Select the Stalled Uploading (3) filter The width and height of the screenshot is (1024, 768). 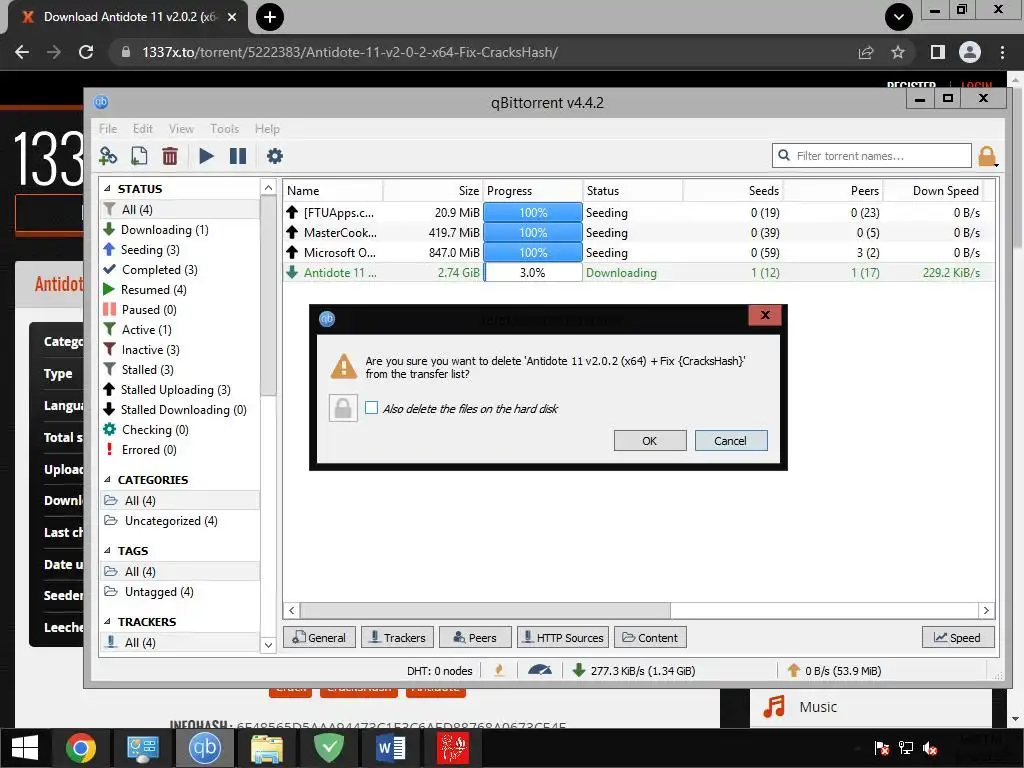(176, 390)
